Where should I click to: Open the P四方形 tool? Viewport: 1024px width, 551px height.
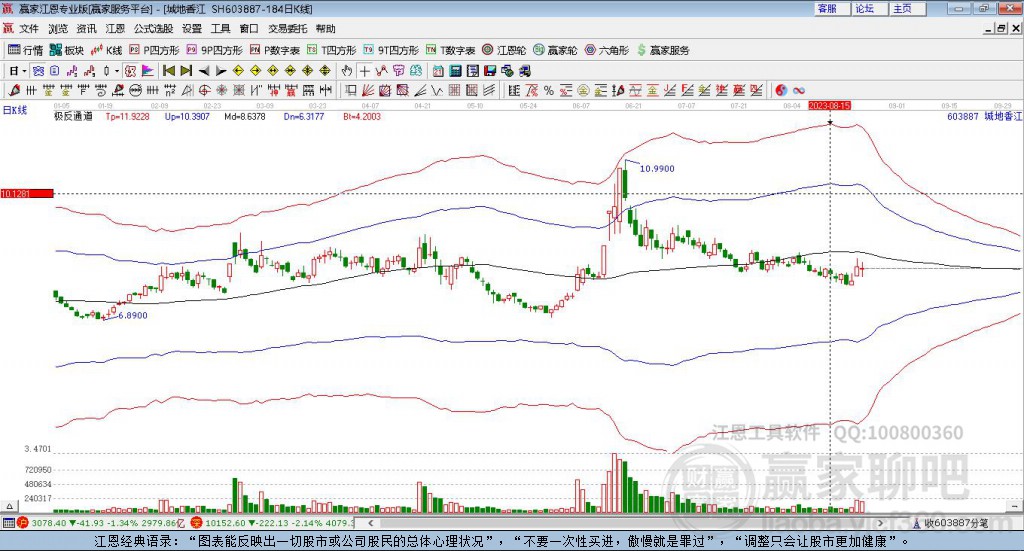pos(153,50)
